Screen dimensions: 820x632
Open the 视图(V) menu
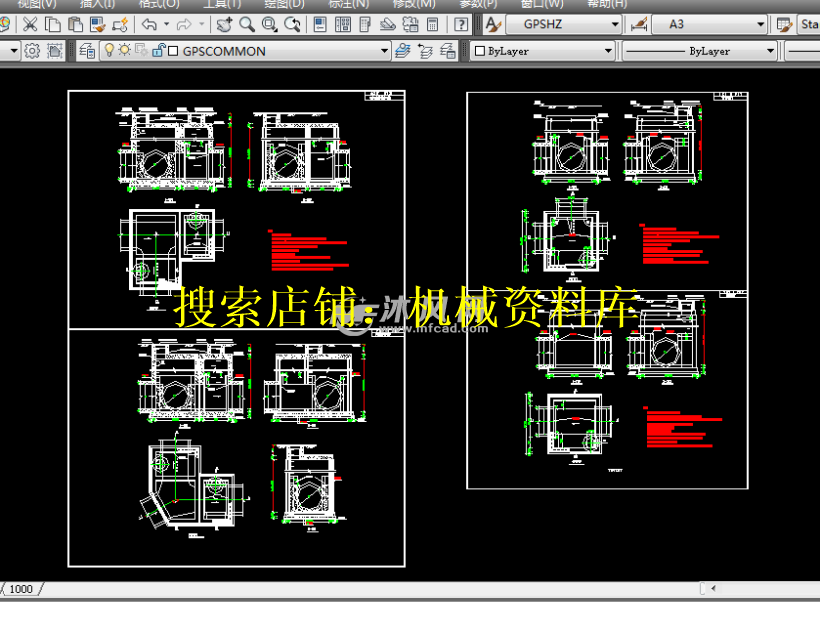coord(37,4)
